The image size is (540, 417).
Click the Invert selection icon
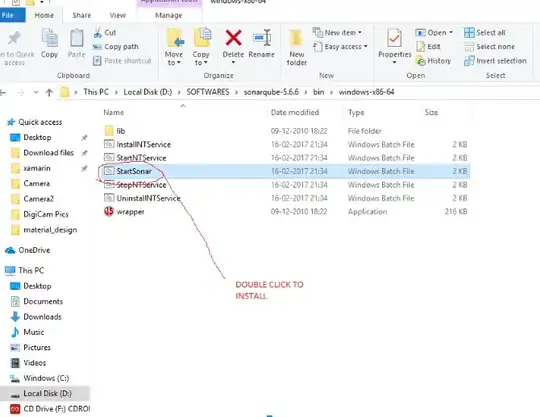point(469,61)
